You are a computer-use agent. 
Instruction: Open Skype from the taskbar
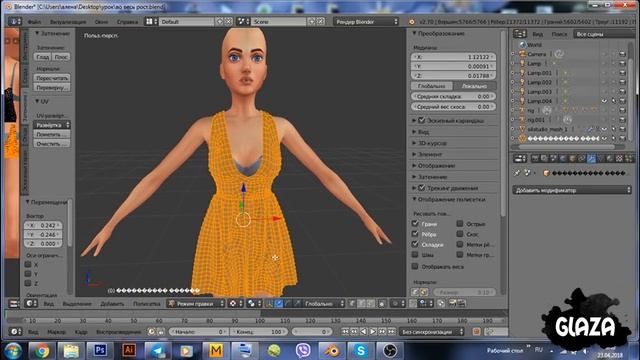point(361,351)
